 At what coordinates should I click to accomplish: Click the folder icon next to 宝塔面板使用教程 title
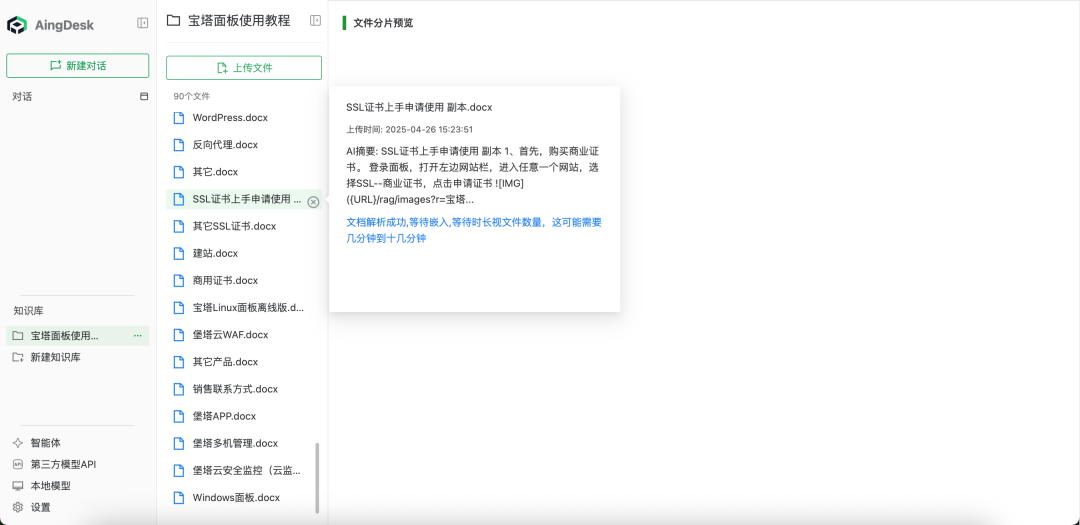coord(174,21)
